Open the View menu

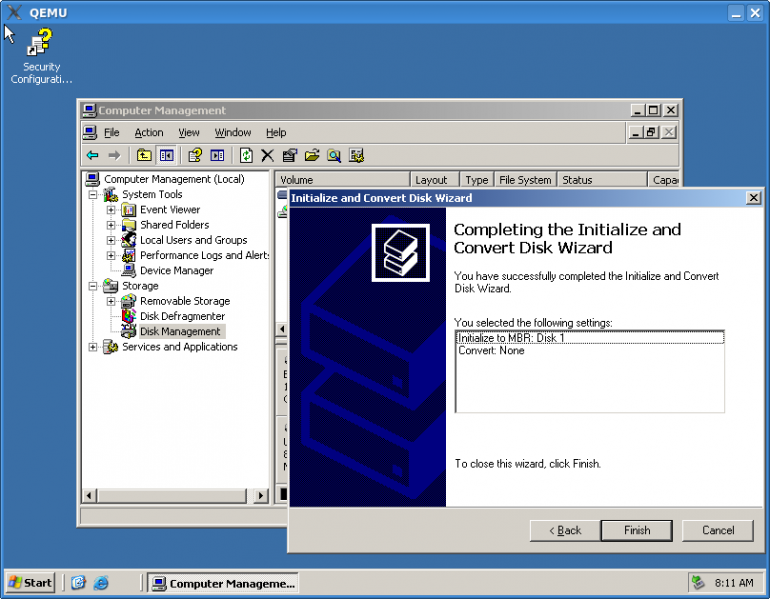(x=189, y=132)
